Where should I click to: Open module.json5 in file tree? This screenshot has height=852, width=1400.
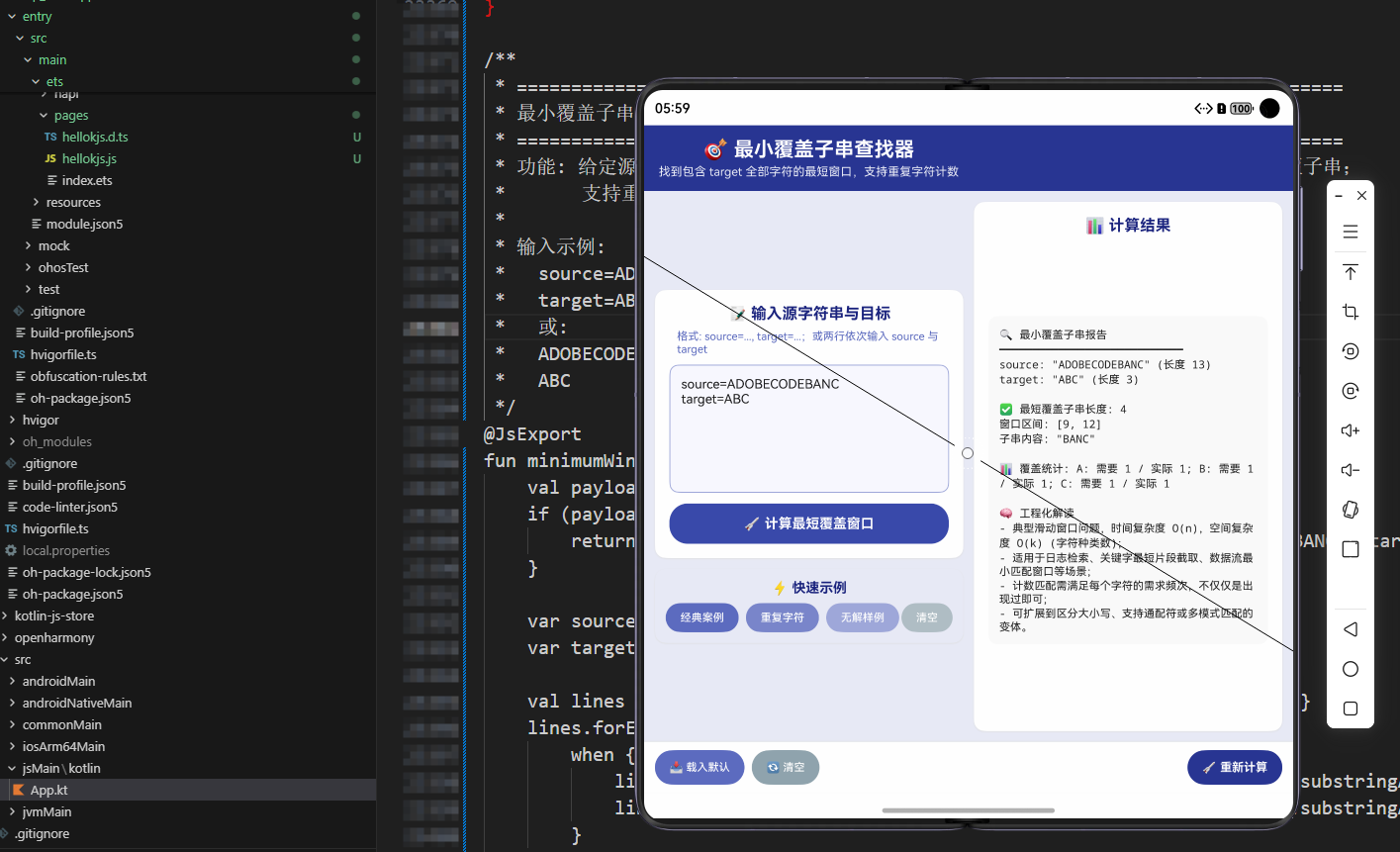[x=85, y=224]
